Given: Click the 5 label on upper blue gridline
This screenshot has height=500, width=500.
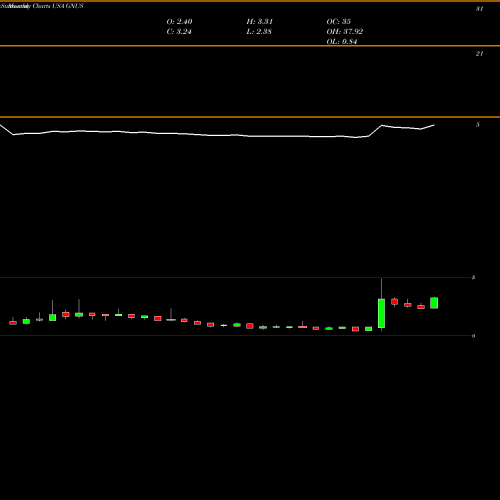Looking at the screenshot, I should click(473, 277).
